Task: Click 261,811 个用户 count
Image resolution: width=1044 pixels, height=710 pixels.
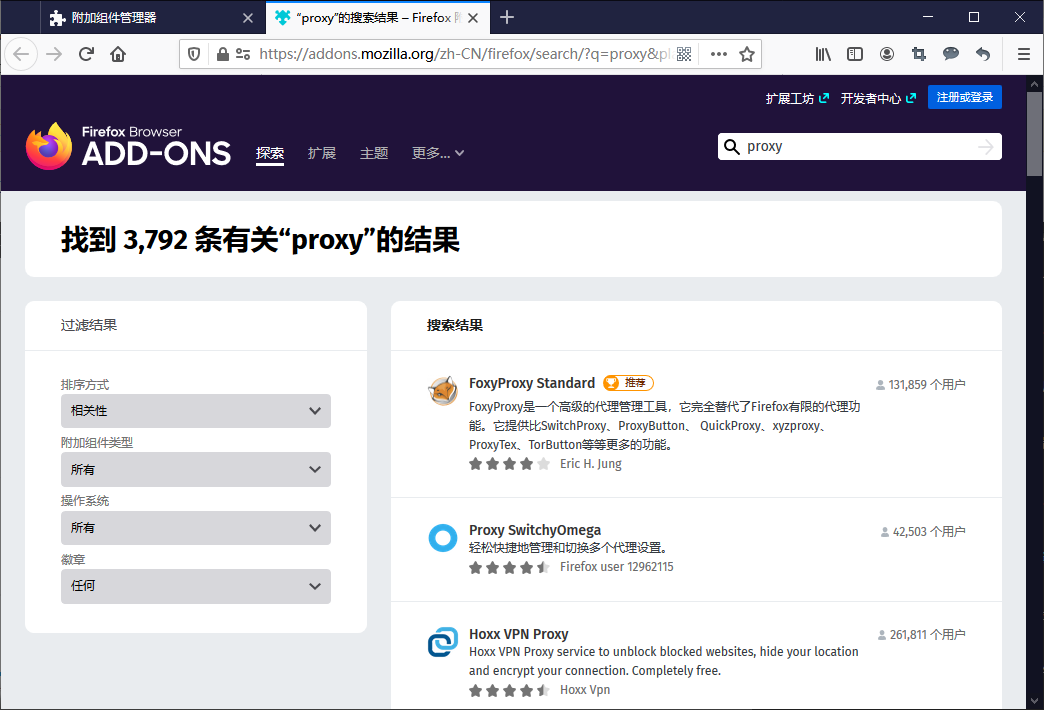Action: 921,635
